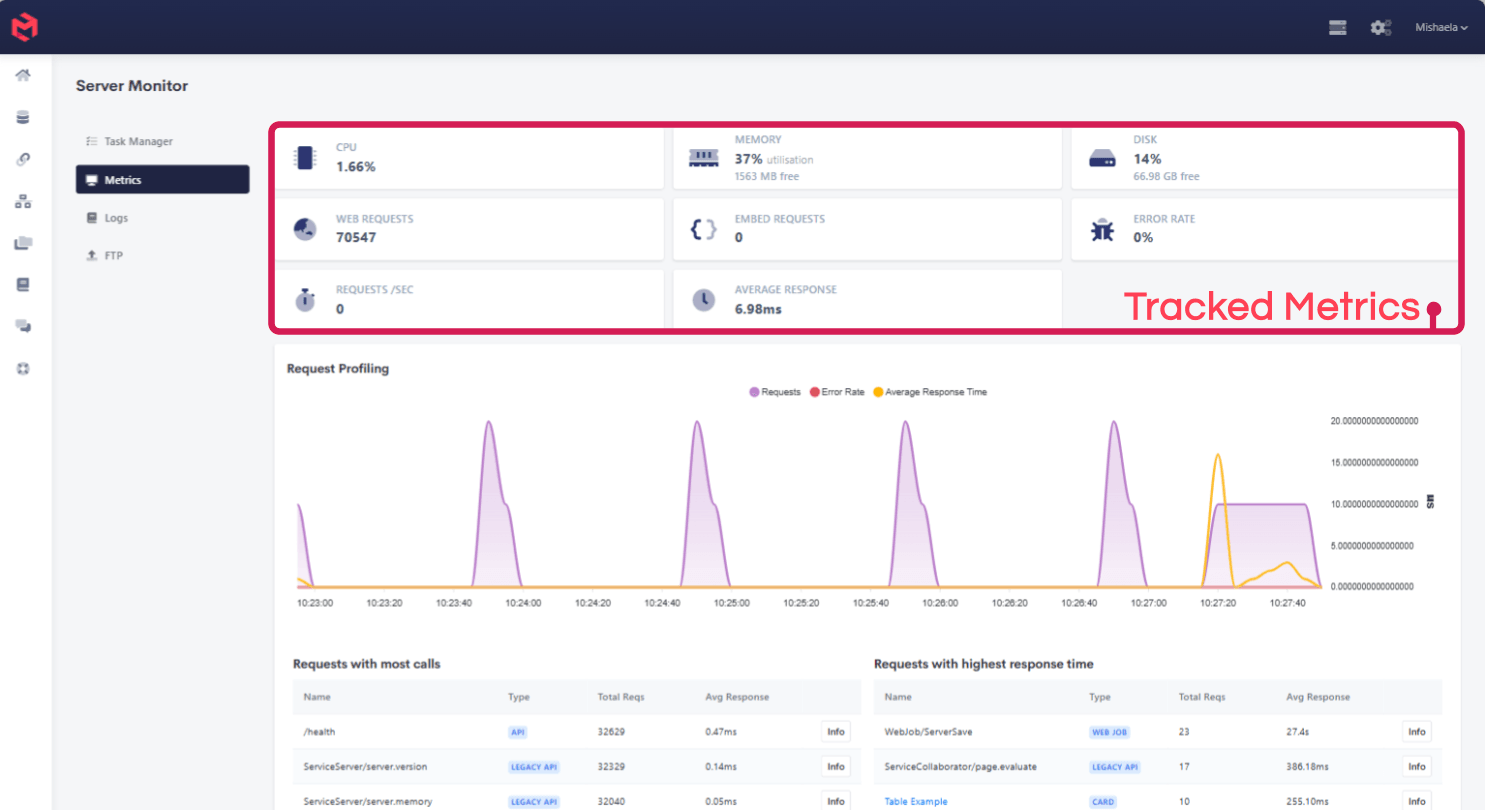Viewport: 1485px width, 810px height.
Task: Click Info for Table Example row
Action: (1416, 801)
